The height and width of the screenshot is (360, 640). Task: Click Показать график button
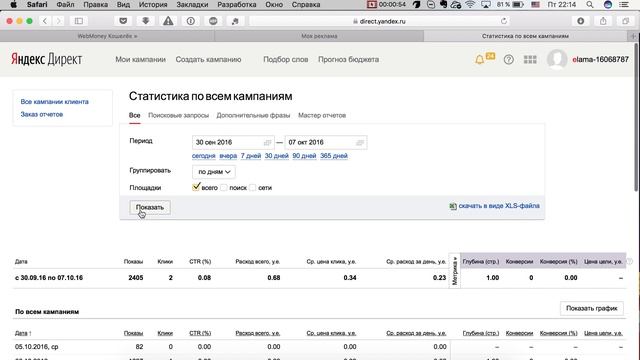pyautogui.click(x=591, y=309)
